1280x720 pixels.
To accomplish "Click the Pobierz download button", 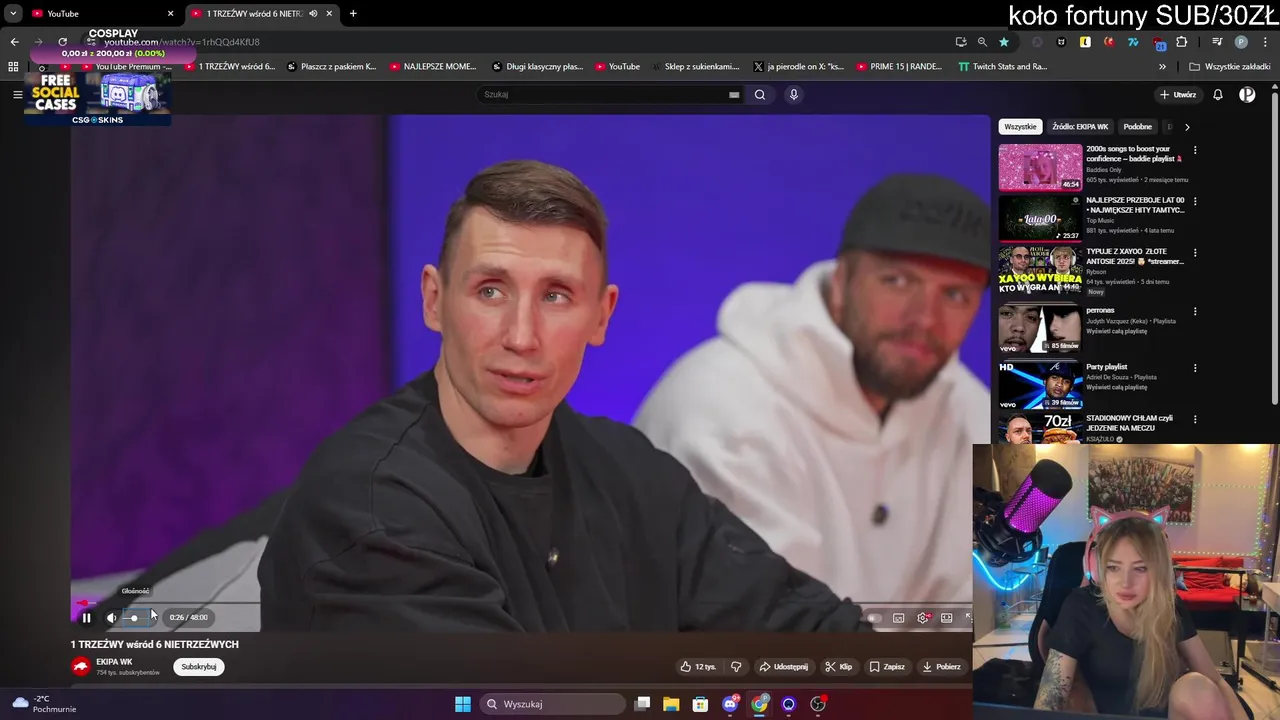I will coord(942,667).
